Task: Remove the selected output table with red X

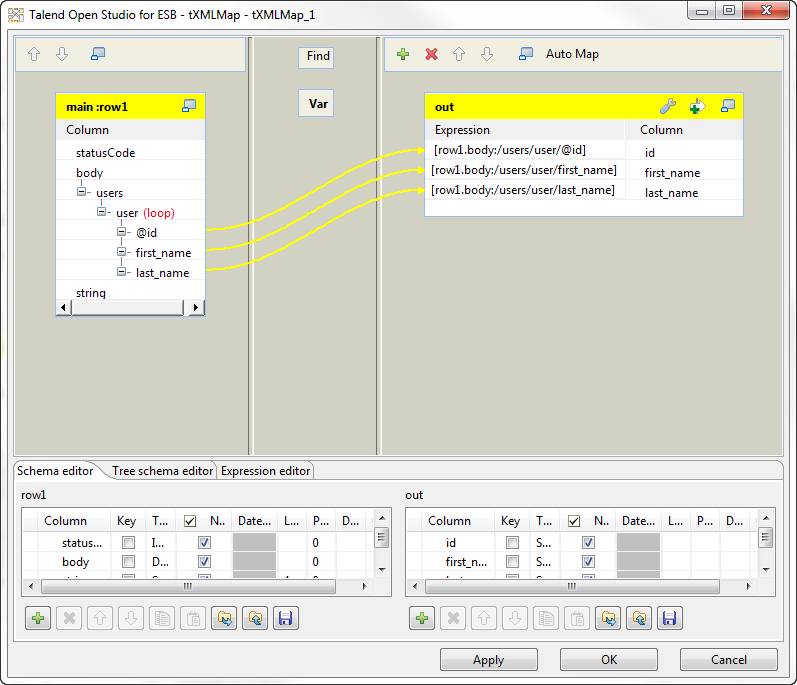Action: coord(431,54)
